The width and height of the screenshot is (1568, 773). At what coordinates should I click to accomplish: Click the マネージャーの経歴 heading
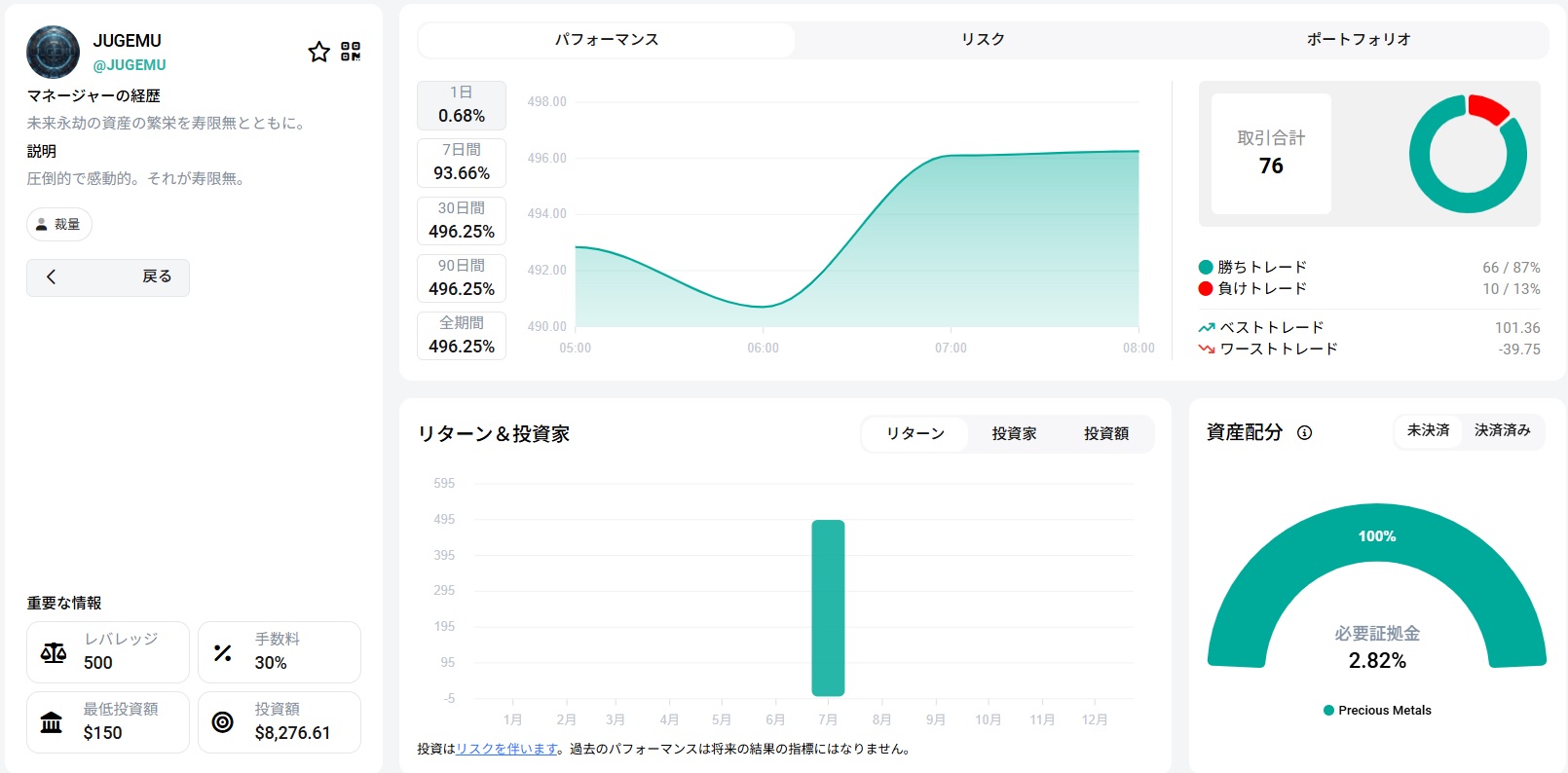click(x=93, y=96)
